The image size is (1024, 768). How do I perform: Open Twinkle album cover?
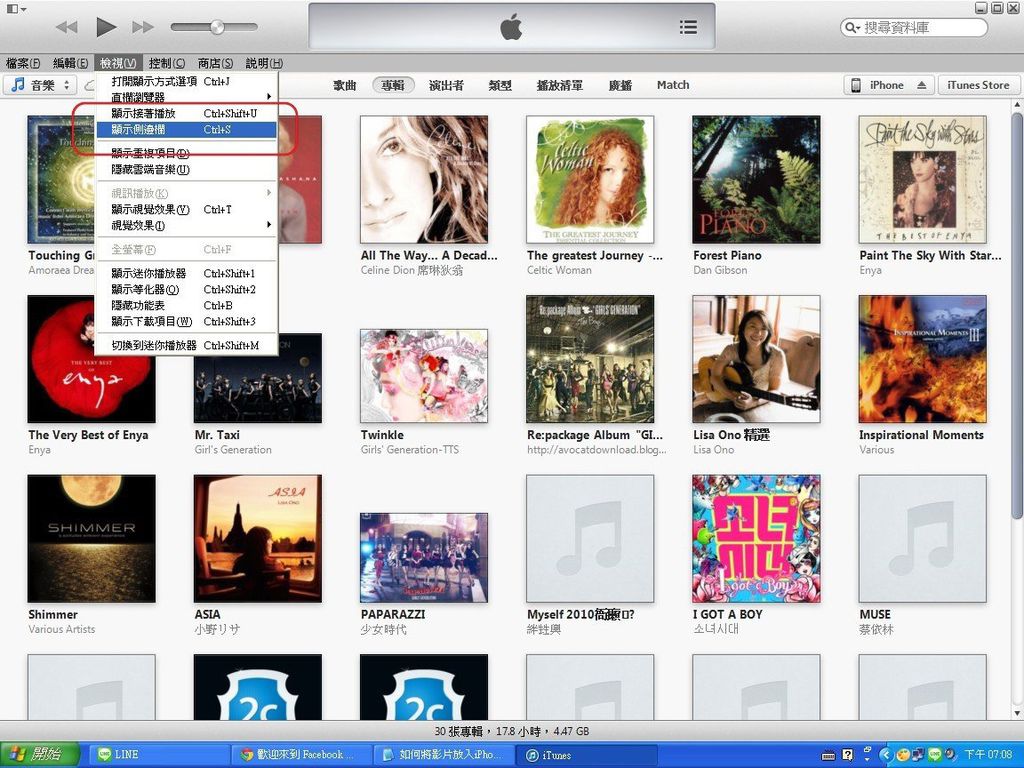coord(424,376)
